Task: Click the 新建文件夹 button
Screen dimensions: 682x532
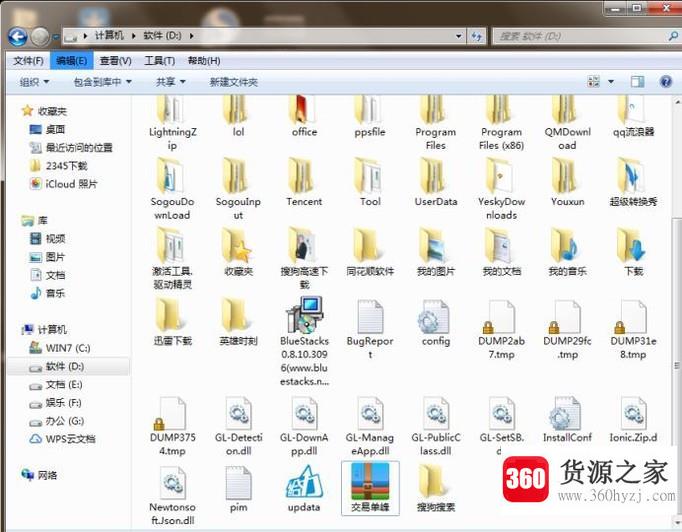Action: coord(234,82)
